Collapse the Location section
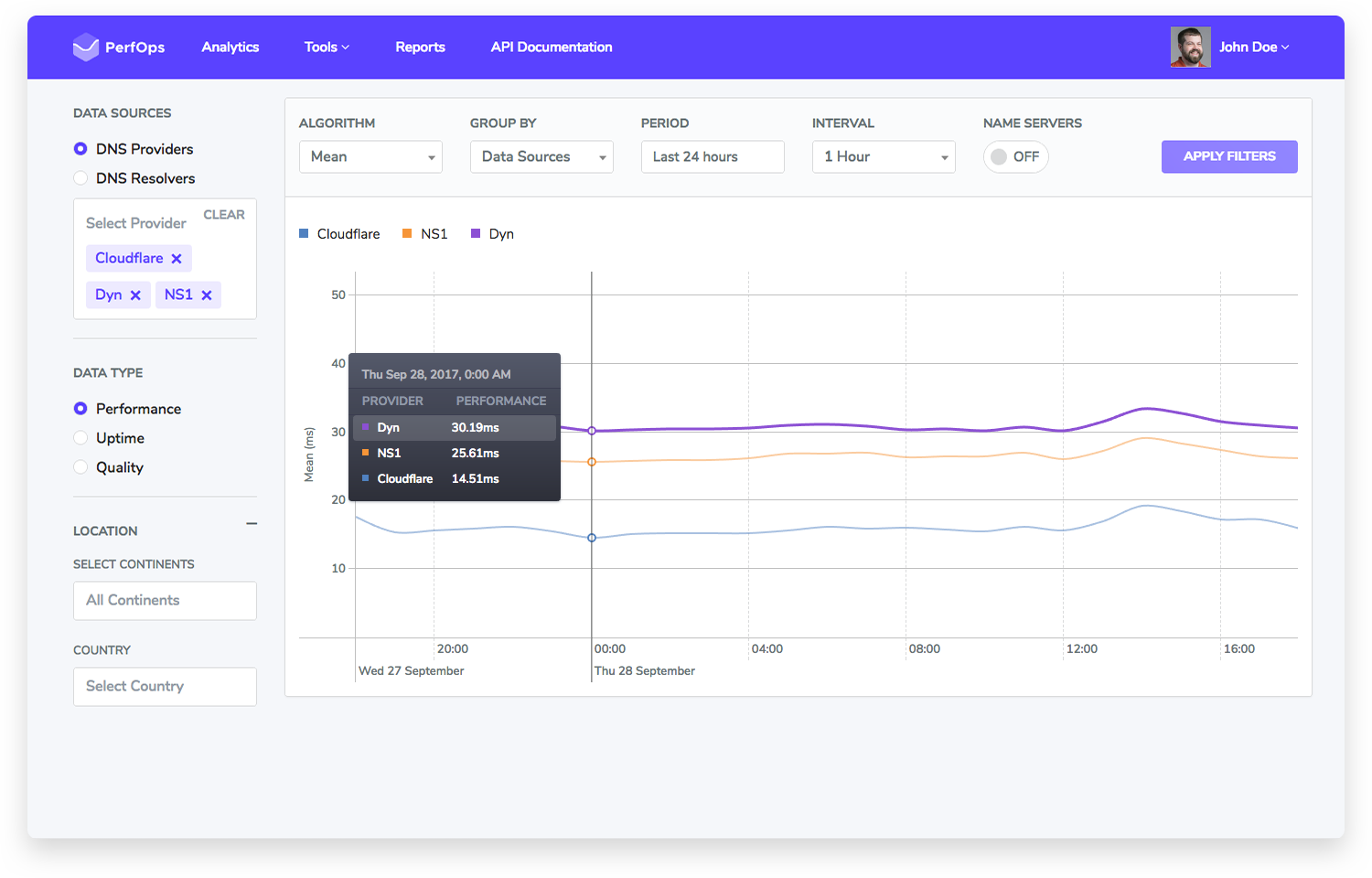The width and height of the screenshot is (1372, 878). pos(252,524)
